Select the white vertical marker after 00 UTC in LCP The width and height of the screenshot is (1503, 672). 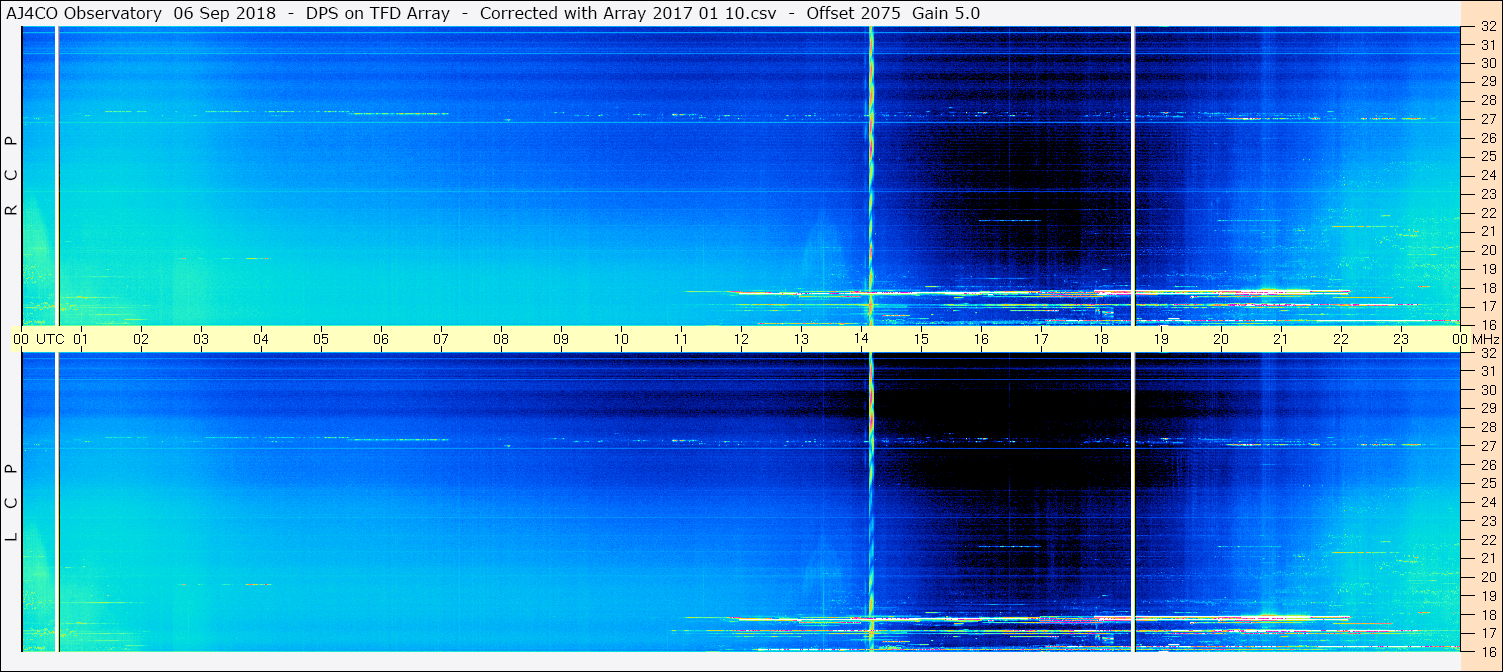pyautogui.click(x=57, y=502)
